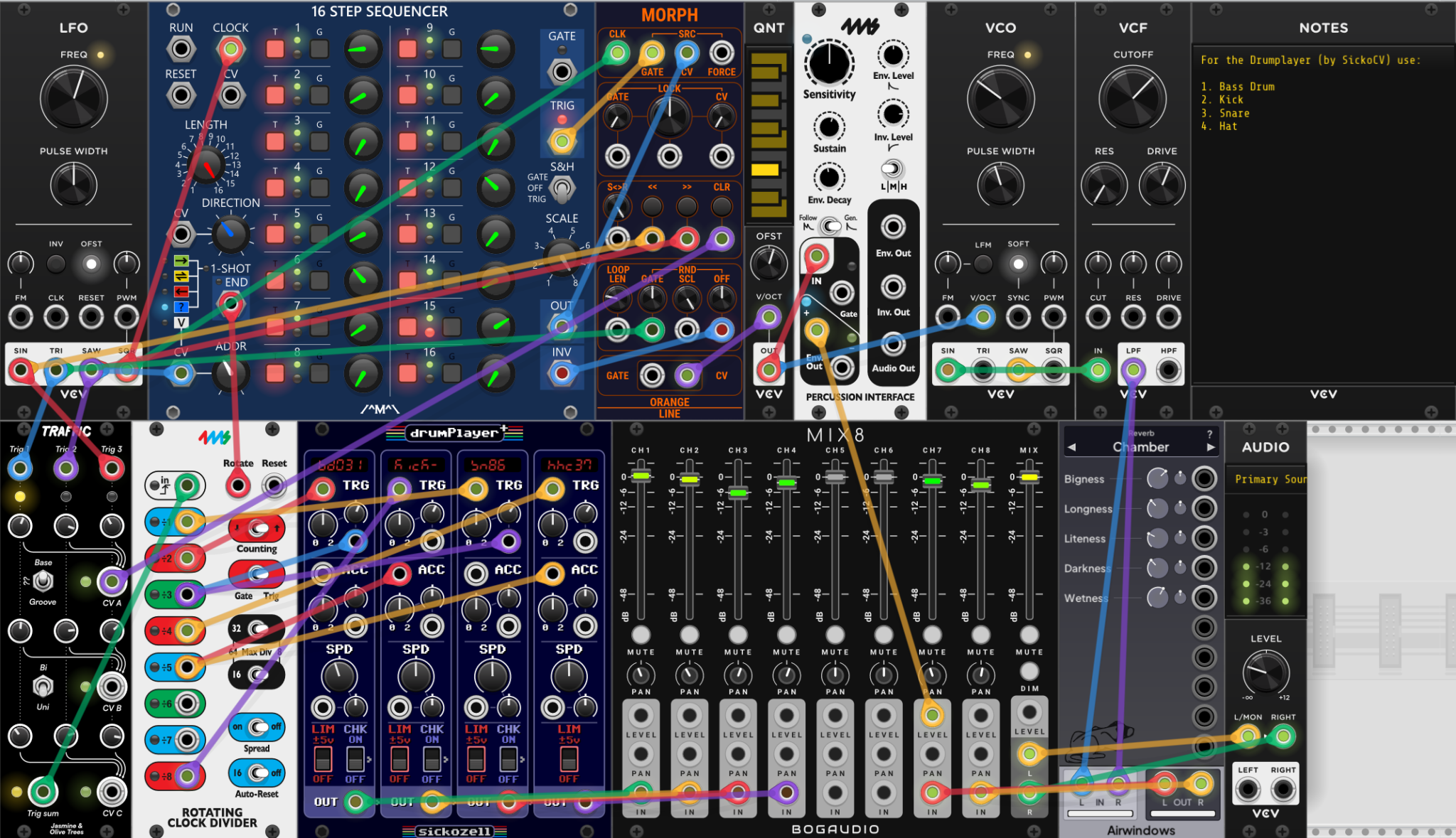Click the MIX master fader
1456x838 pixels.
tap(1029, 477)
